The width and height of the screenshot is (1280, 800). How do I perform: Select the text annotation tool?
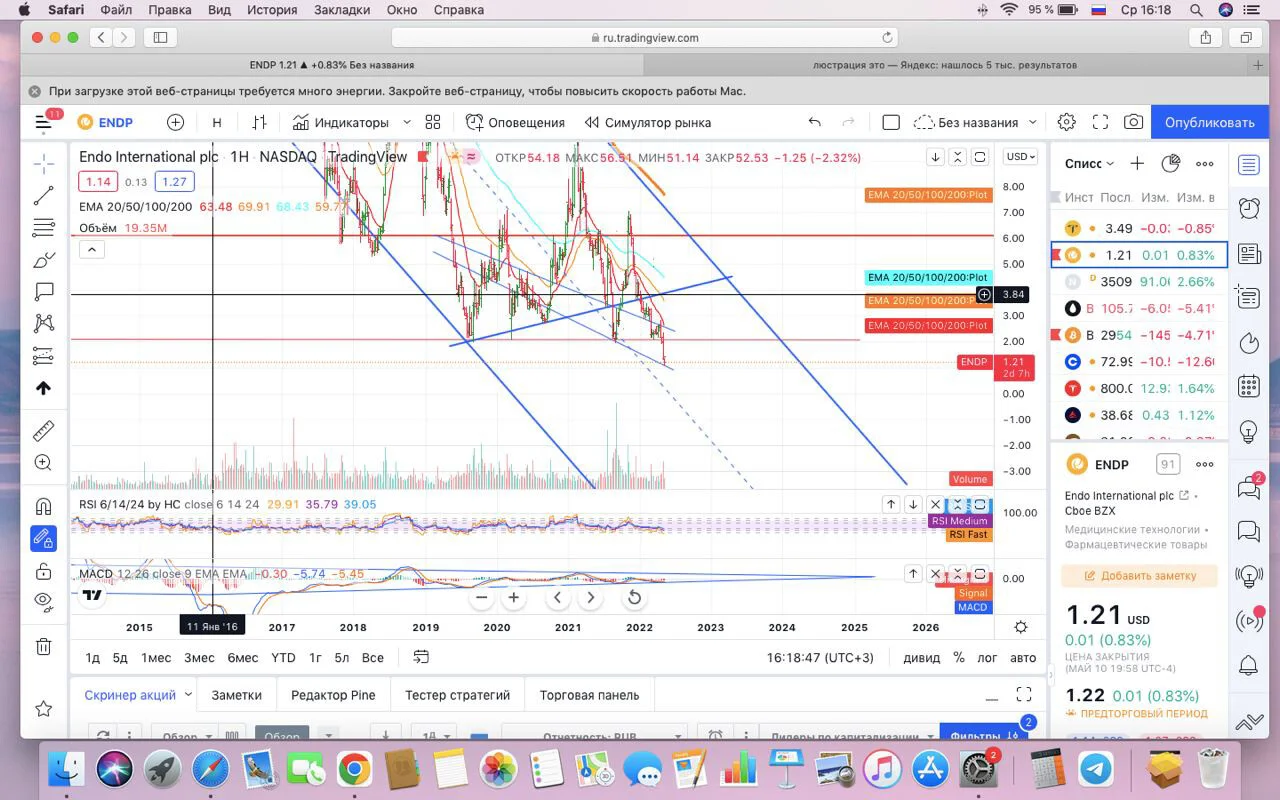[44, 292]
